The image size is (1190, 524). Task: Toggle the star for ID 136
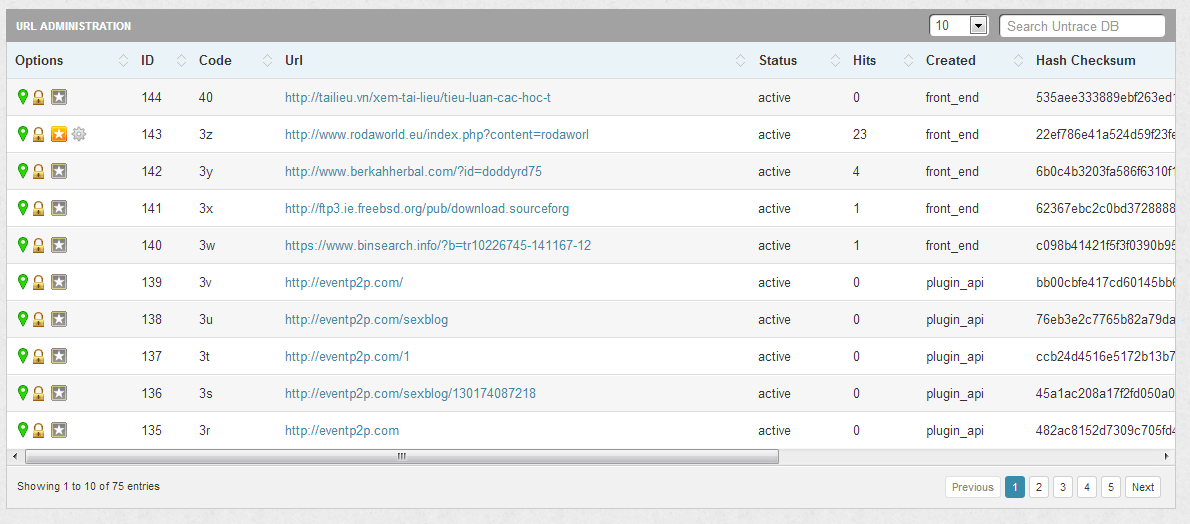coord(59,393)
